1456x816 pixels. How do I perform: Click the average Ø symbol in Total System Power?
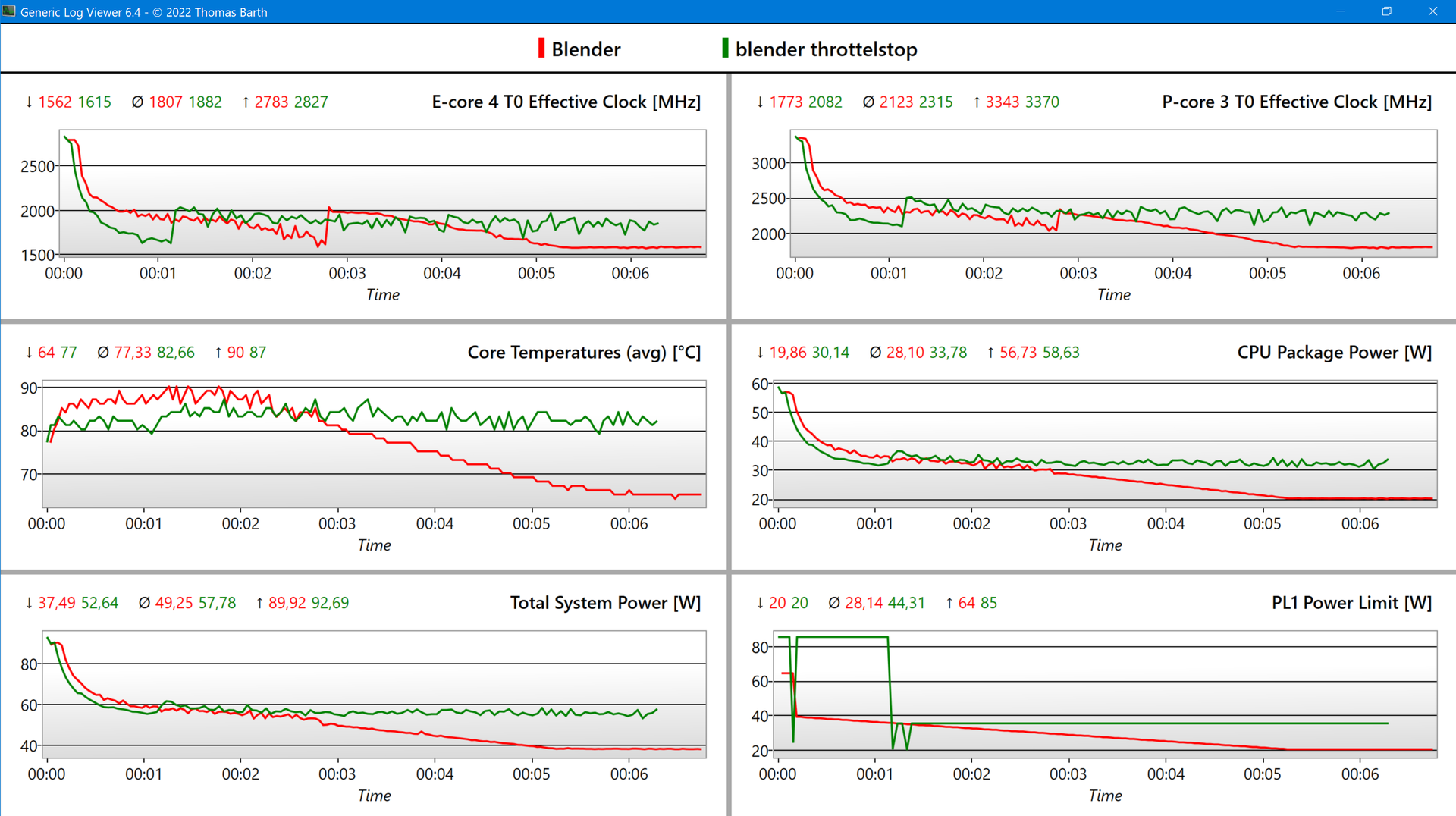click(x=144, y=603)
